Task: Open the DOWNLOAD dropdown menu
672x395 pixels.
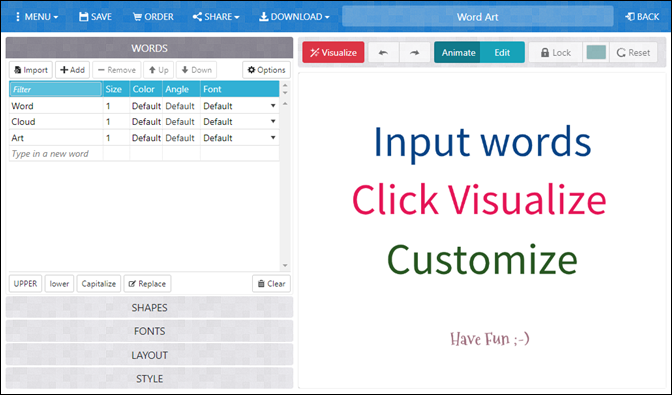Action: coord(294,17)
